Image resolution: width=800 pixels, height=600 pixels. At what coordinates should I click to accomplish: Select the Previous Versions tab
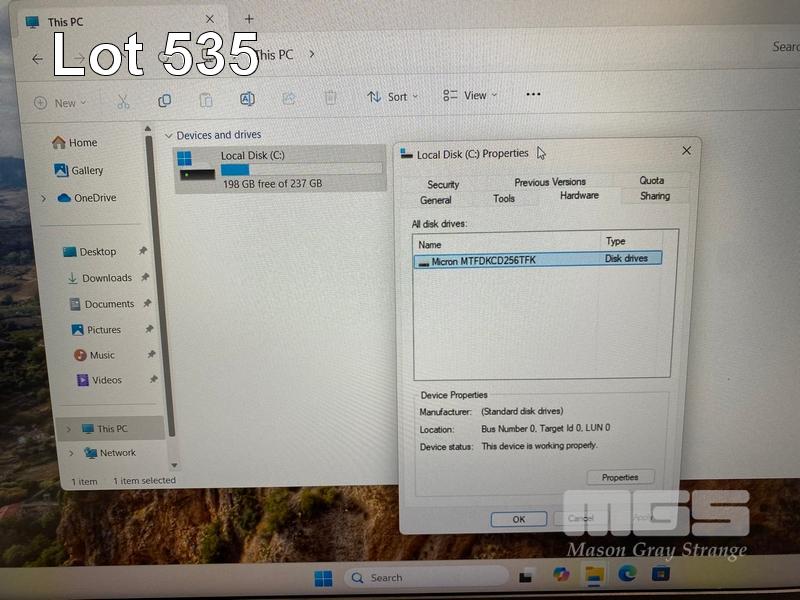coord(550,182)
